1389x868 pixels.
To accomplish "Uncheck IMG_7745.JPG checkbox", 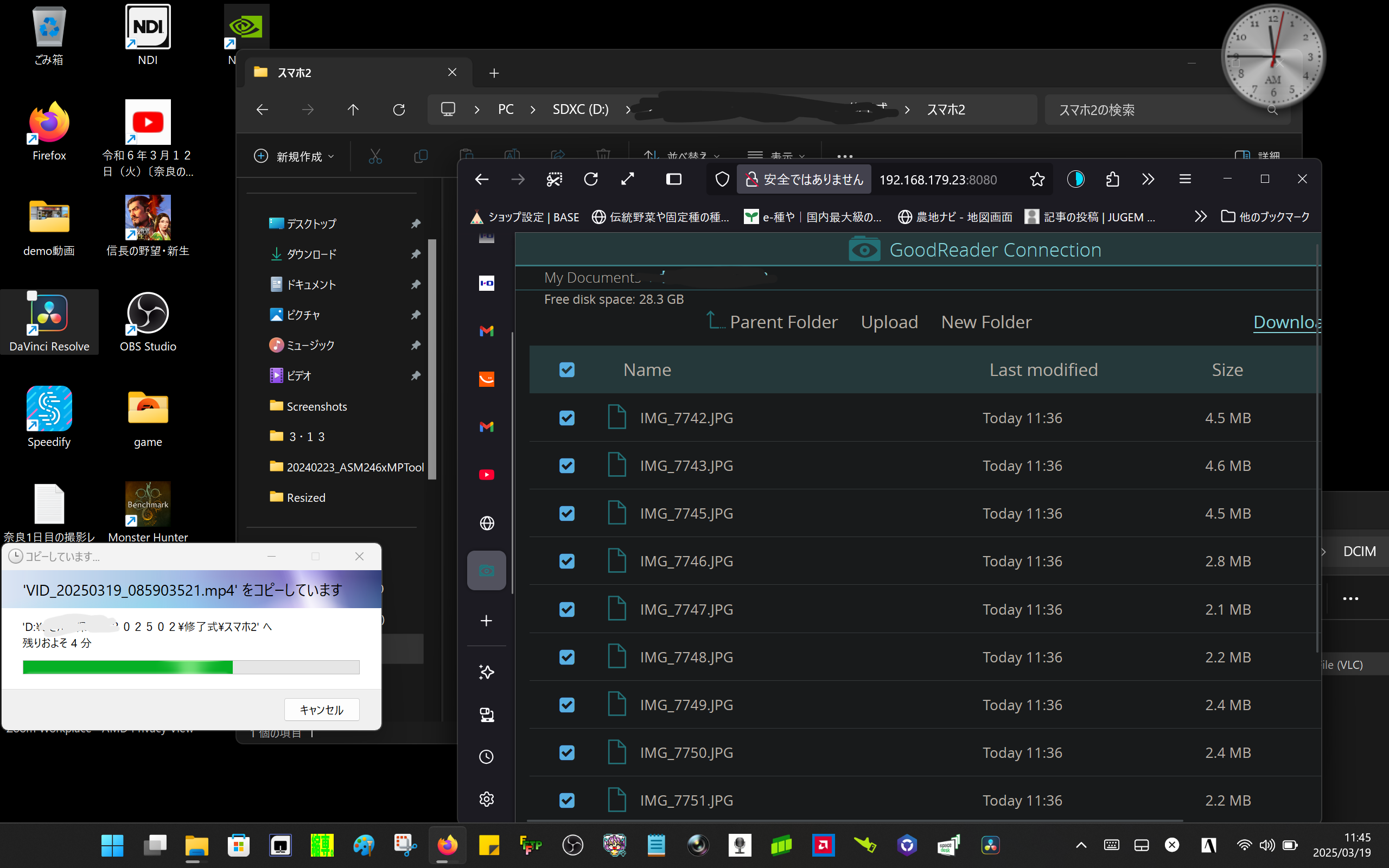I will click(x=566, y=513).
